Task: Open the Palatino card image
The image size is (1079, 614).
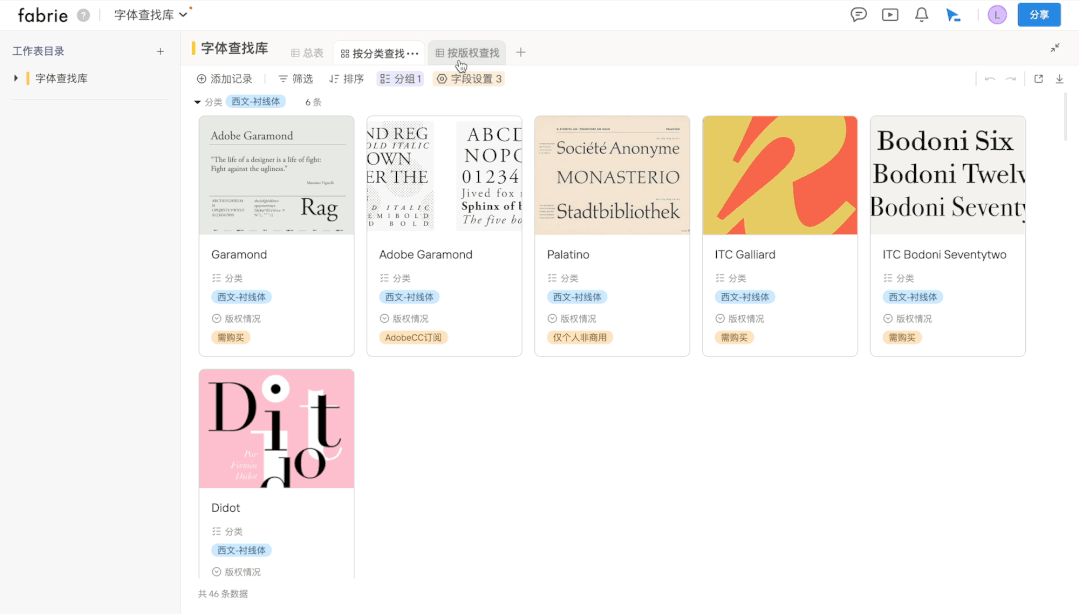Action: 612,176
